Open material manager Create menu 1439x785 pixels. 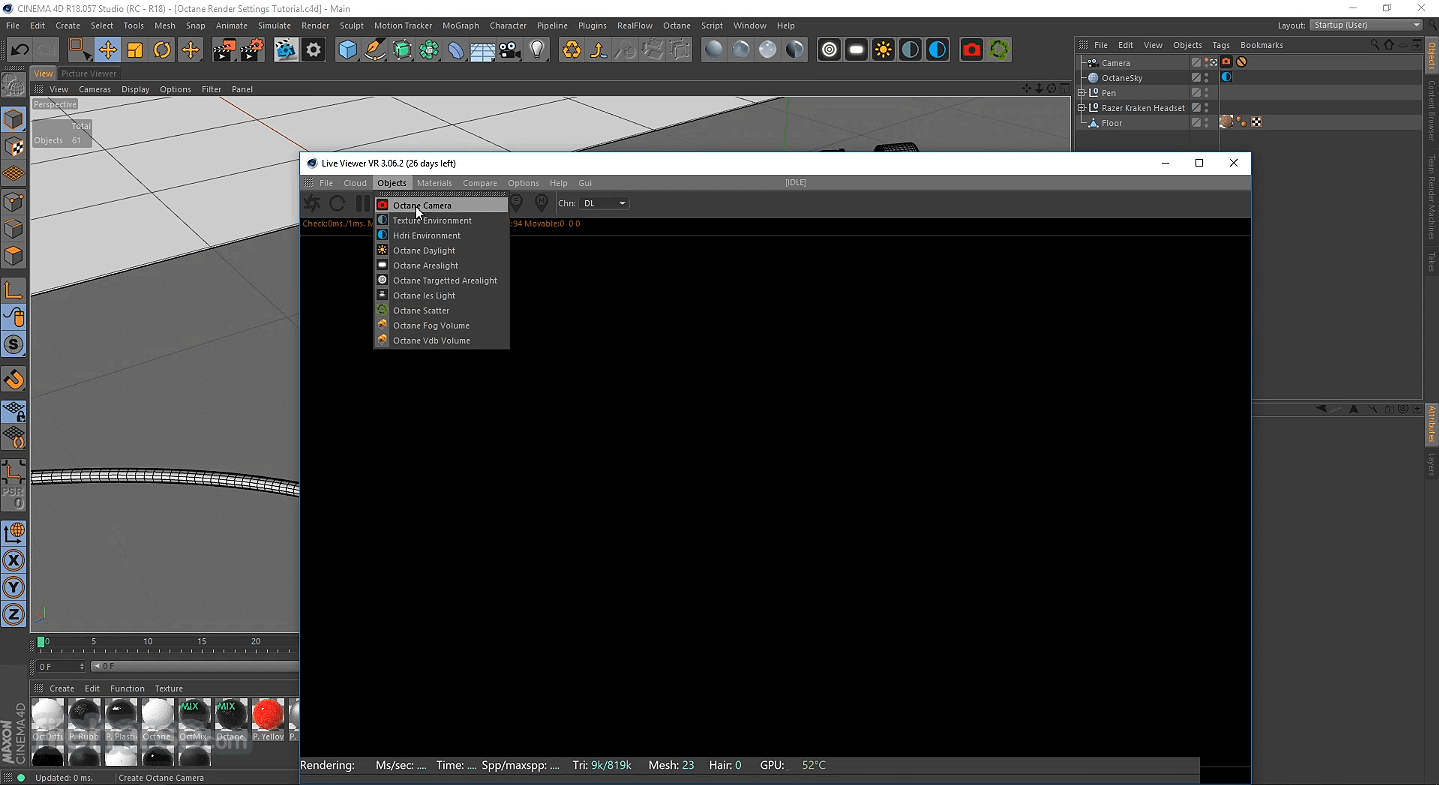click(62, 688)
